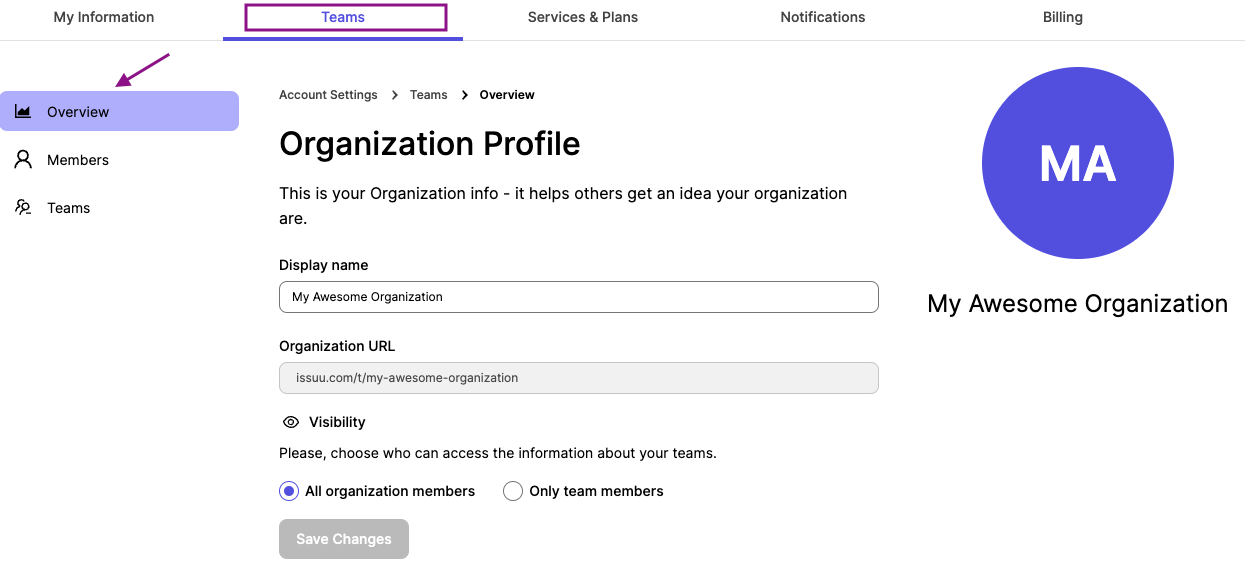Switch to the Teams top tab
Image resolution: width=1245 pixels, height=568 pixels.
343,17
